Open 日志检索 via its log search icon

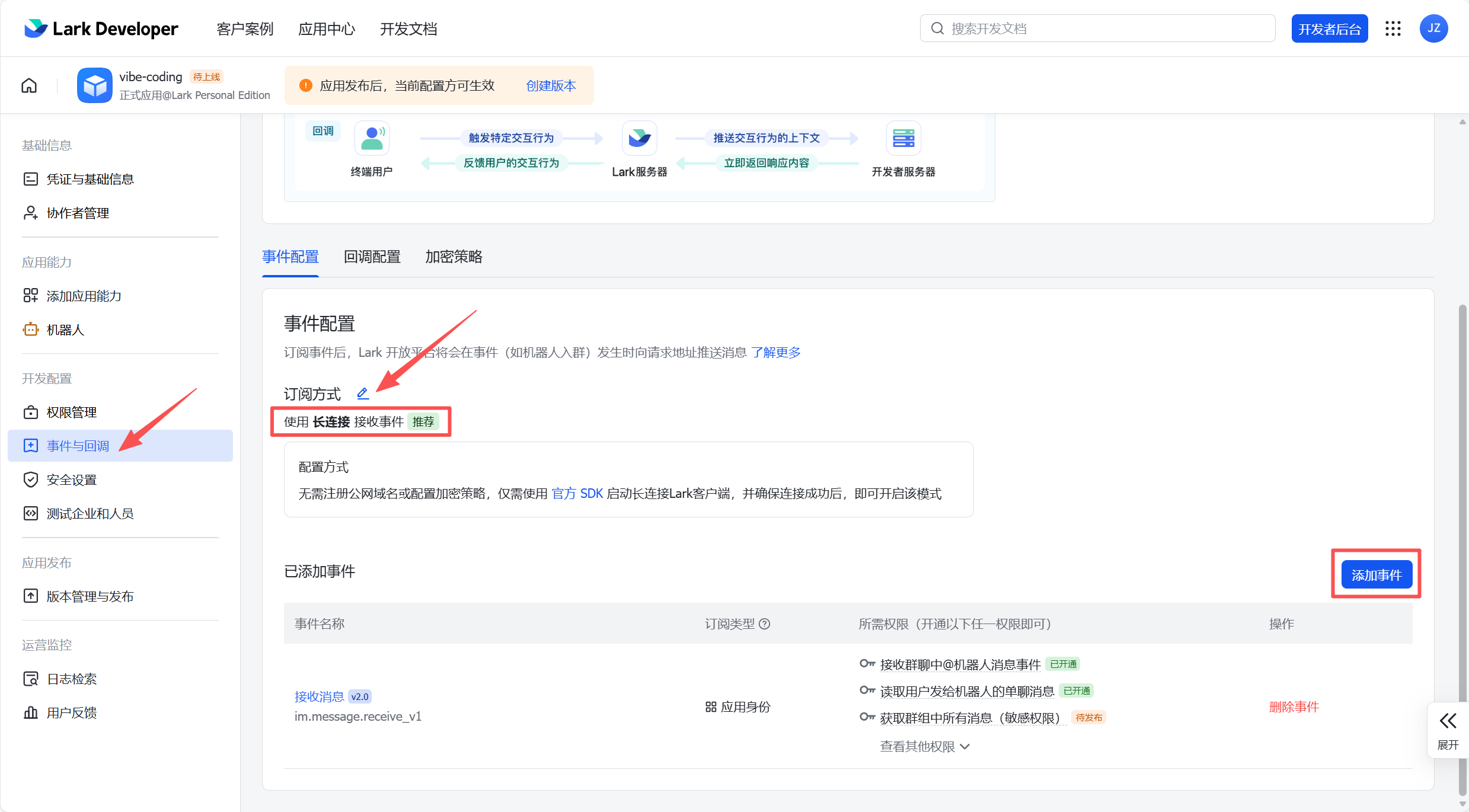(x=30, y=678)
